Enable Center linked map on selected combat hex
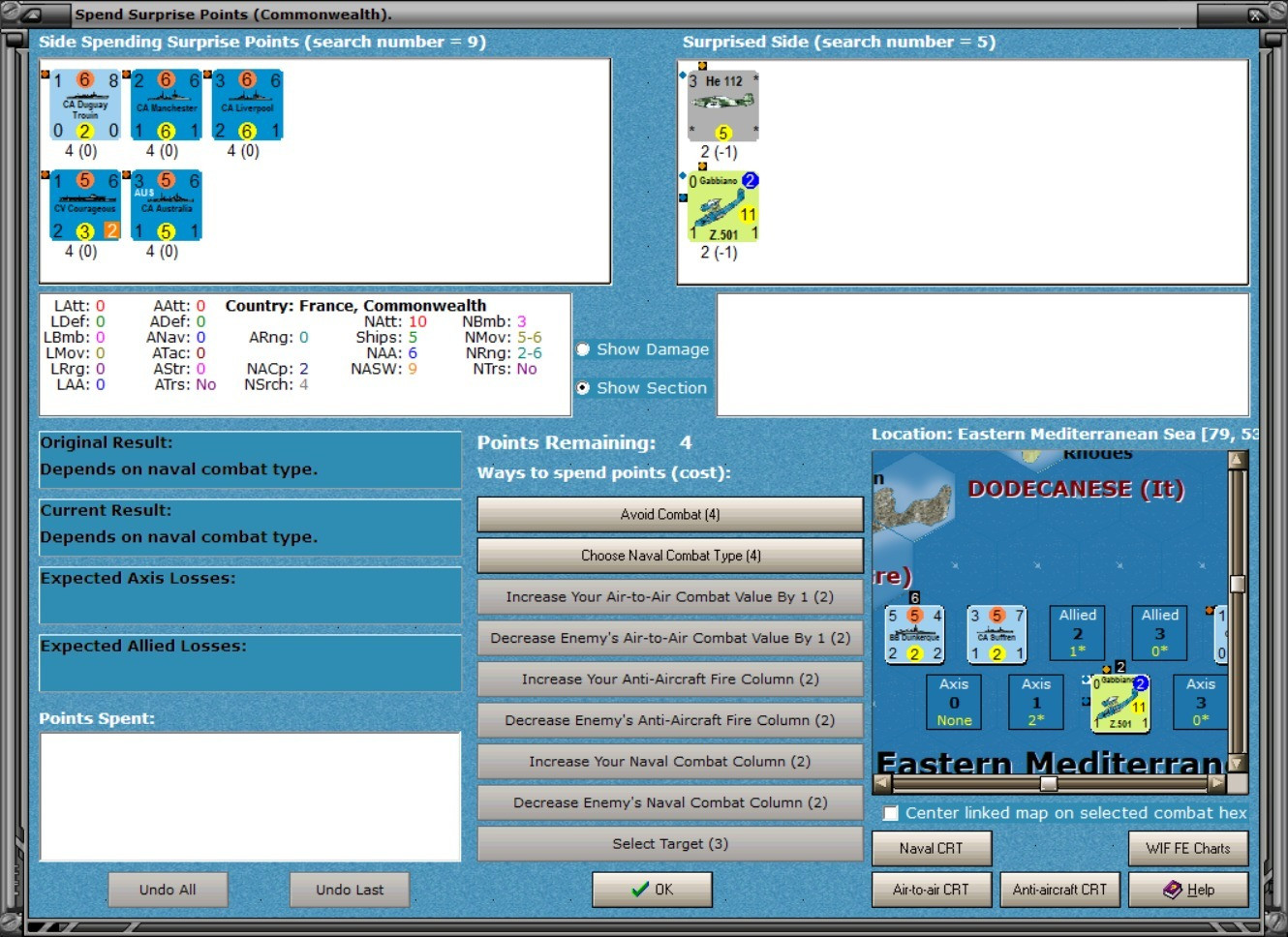The image size is (1288, 937). (891, 813)
